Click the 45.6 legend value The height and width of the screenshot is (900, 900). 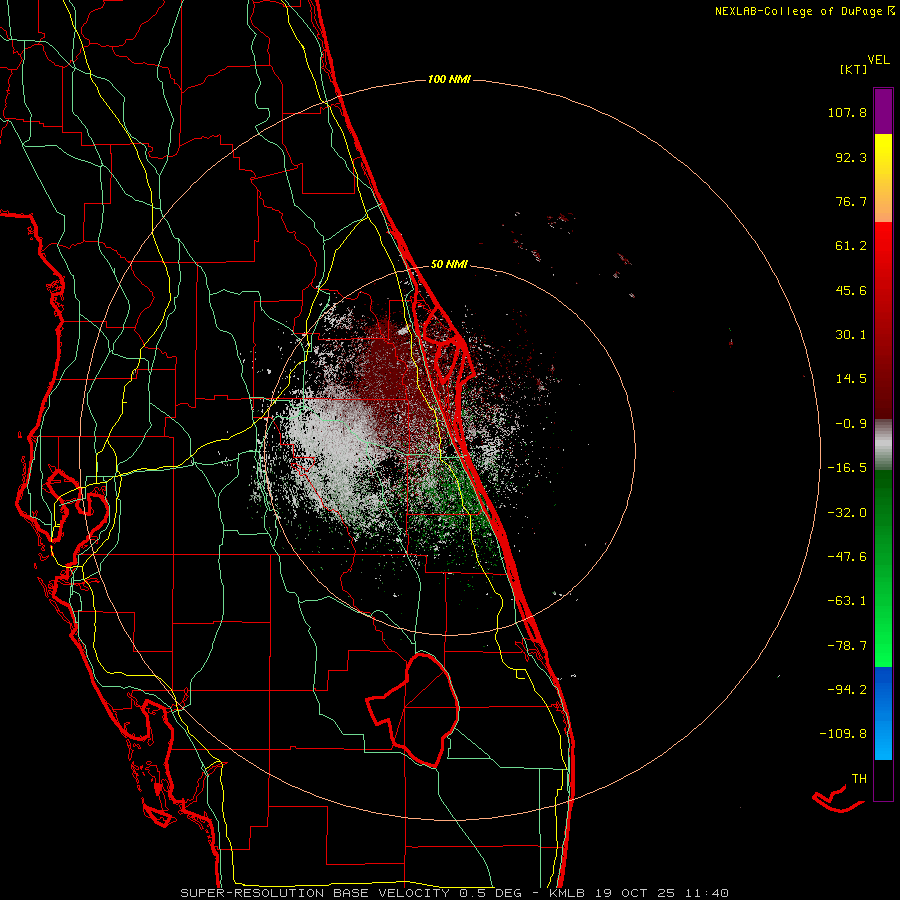(851, 290)
